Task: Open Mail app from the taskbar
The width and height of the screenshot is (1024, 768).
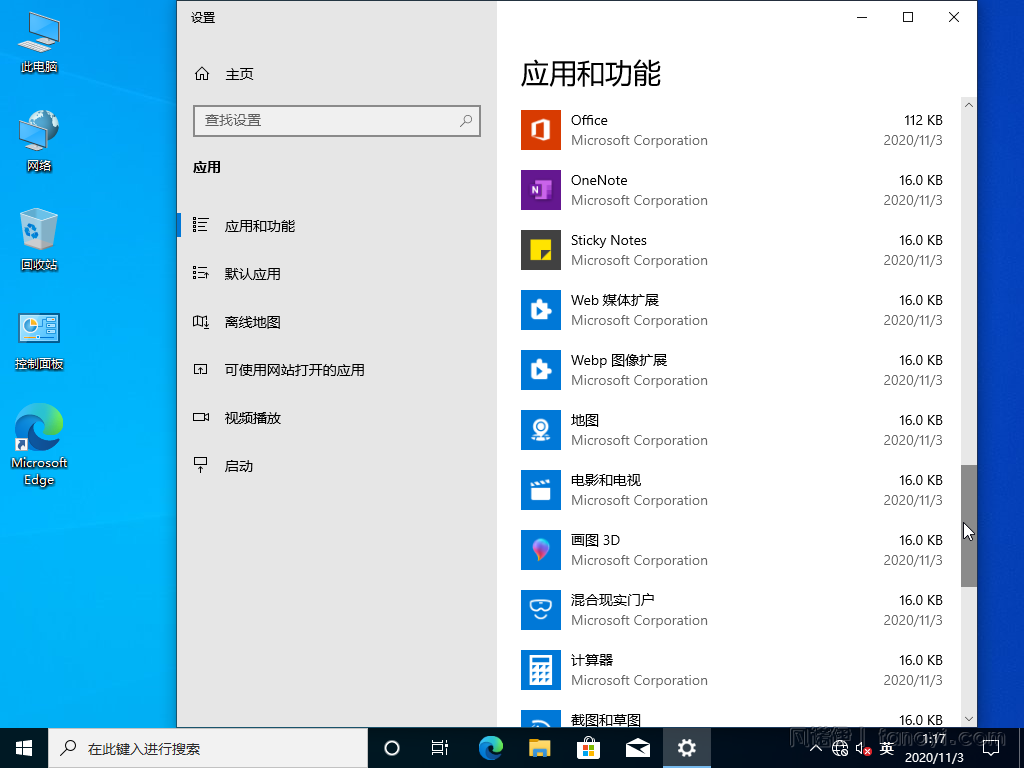Action: [637, 748]
